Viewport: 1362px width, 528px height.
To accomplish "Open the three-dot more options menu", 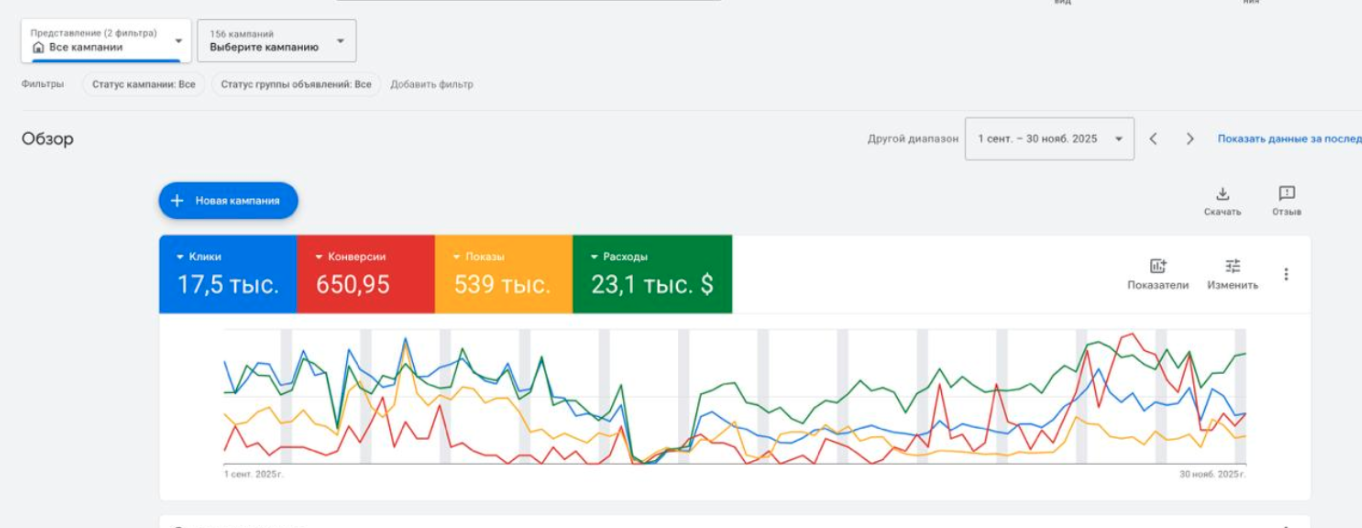I will click(x=1286, y=274).
